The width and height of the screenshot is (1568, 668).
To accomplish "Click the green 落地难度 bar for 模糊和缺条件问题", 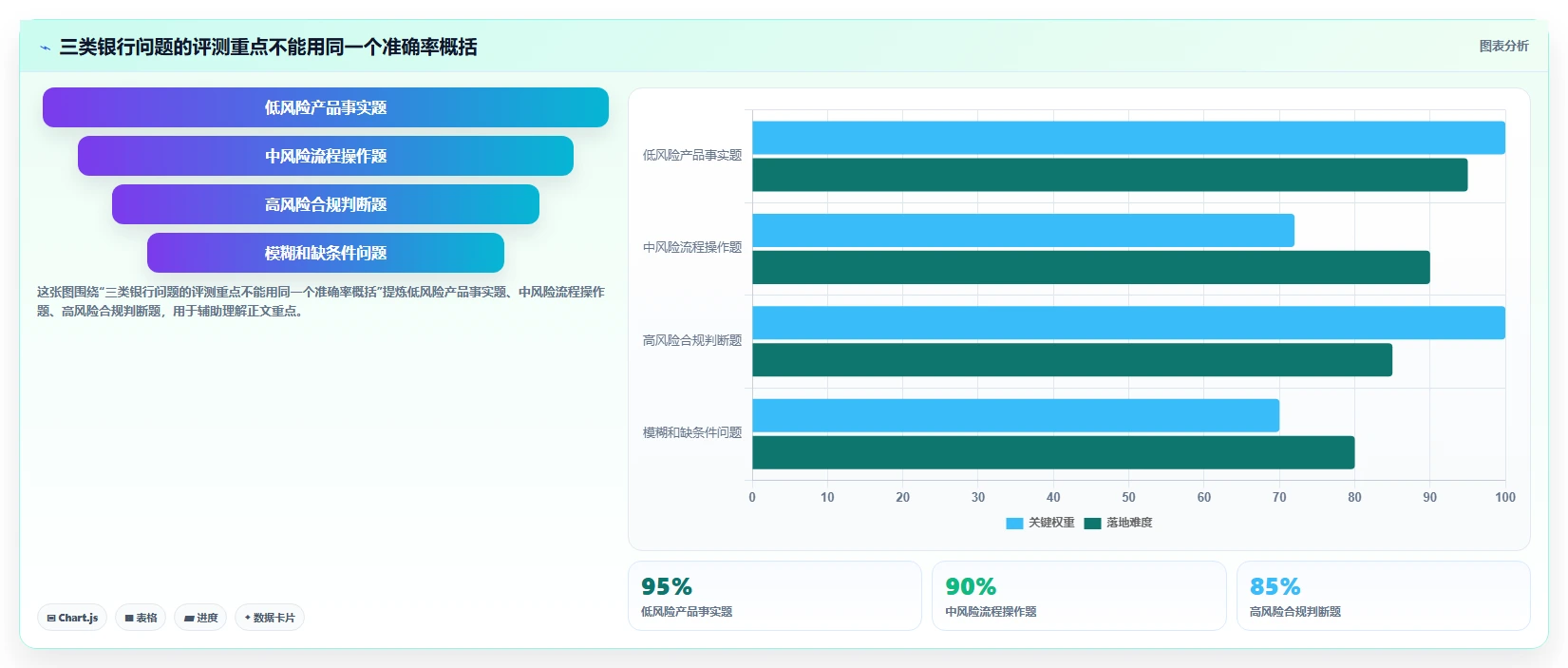I will (x=1053, y=452).
